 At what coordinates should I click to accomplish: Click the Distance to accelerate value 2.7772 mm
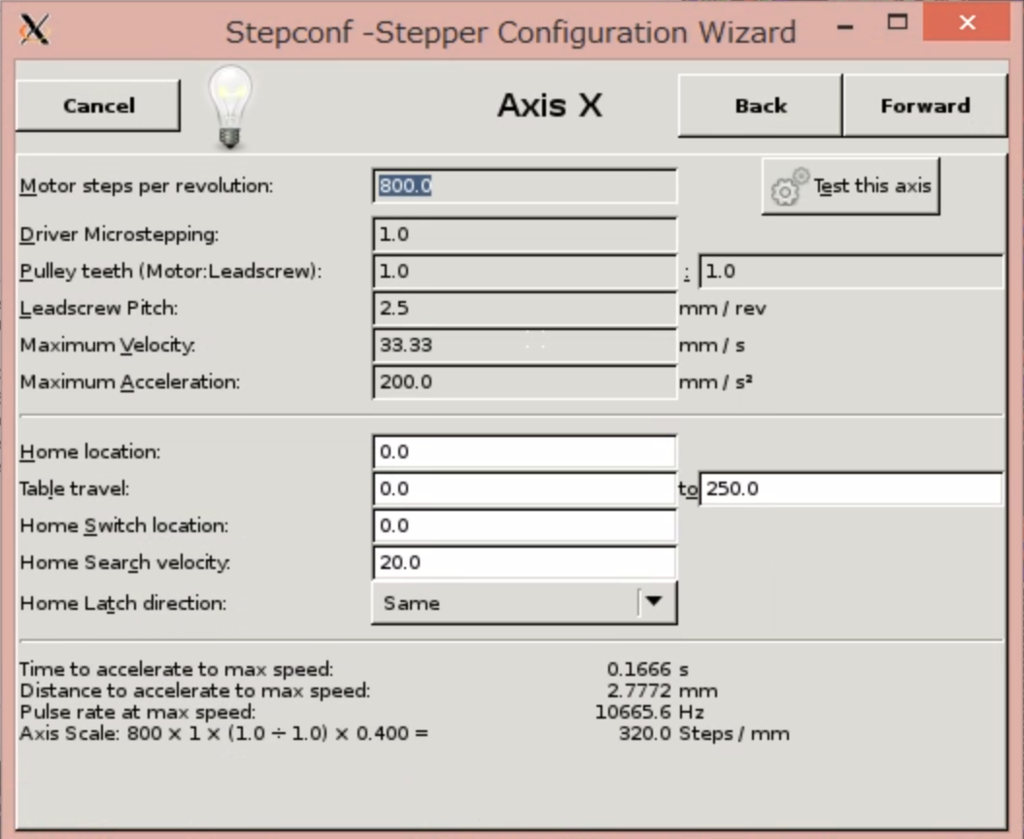[x=662, y=691]
